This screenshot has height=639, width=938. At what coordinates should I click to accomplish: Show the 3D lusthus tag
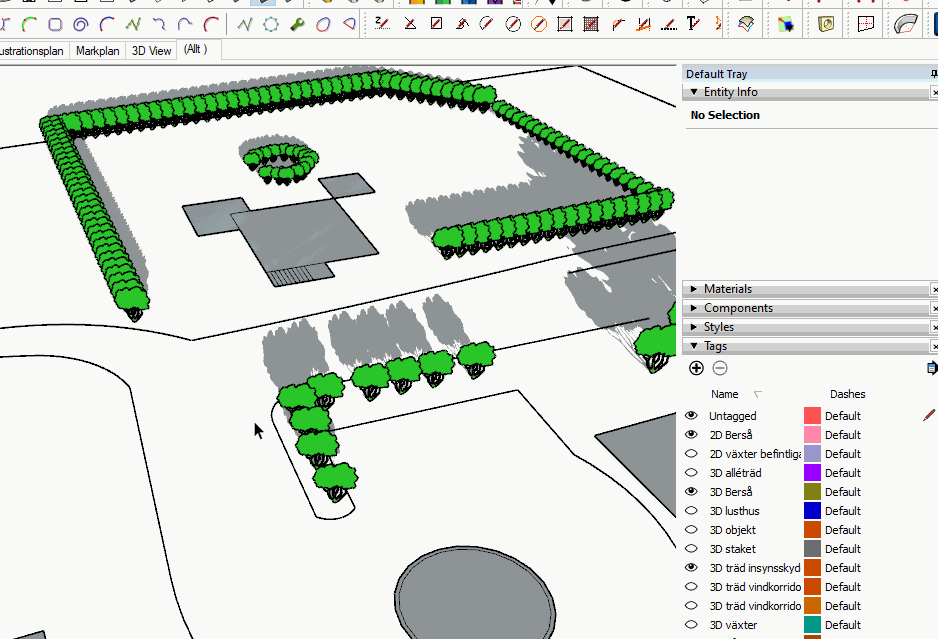pyautogui.click(x=691, y=511)
